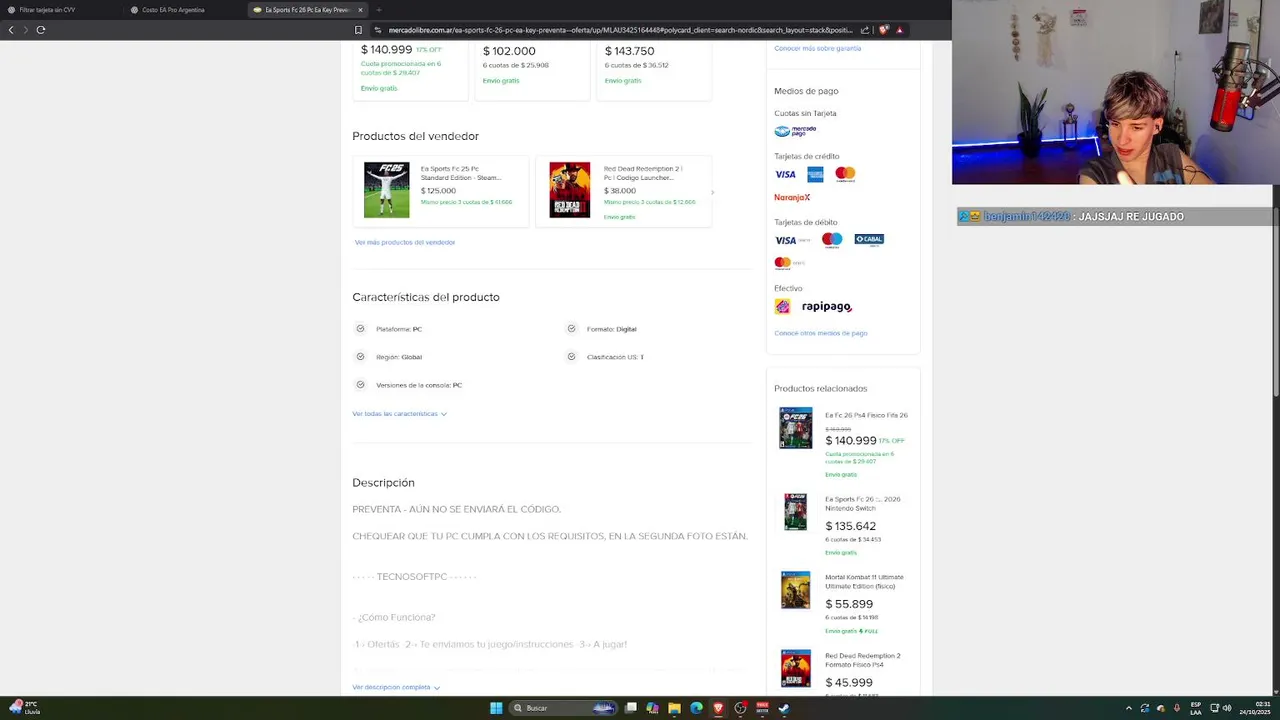
Task: Click the Maestro debit logo
Action: coord(832,240)
